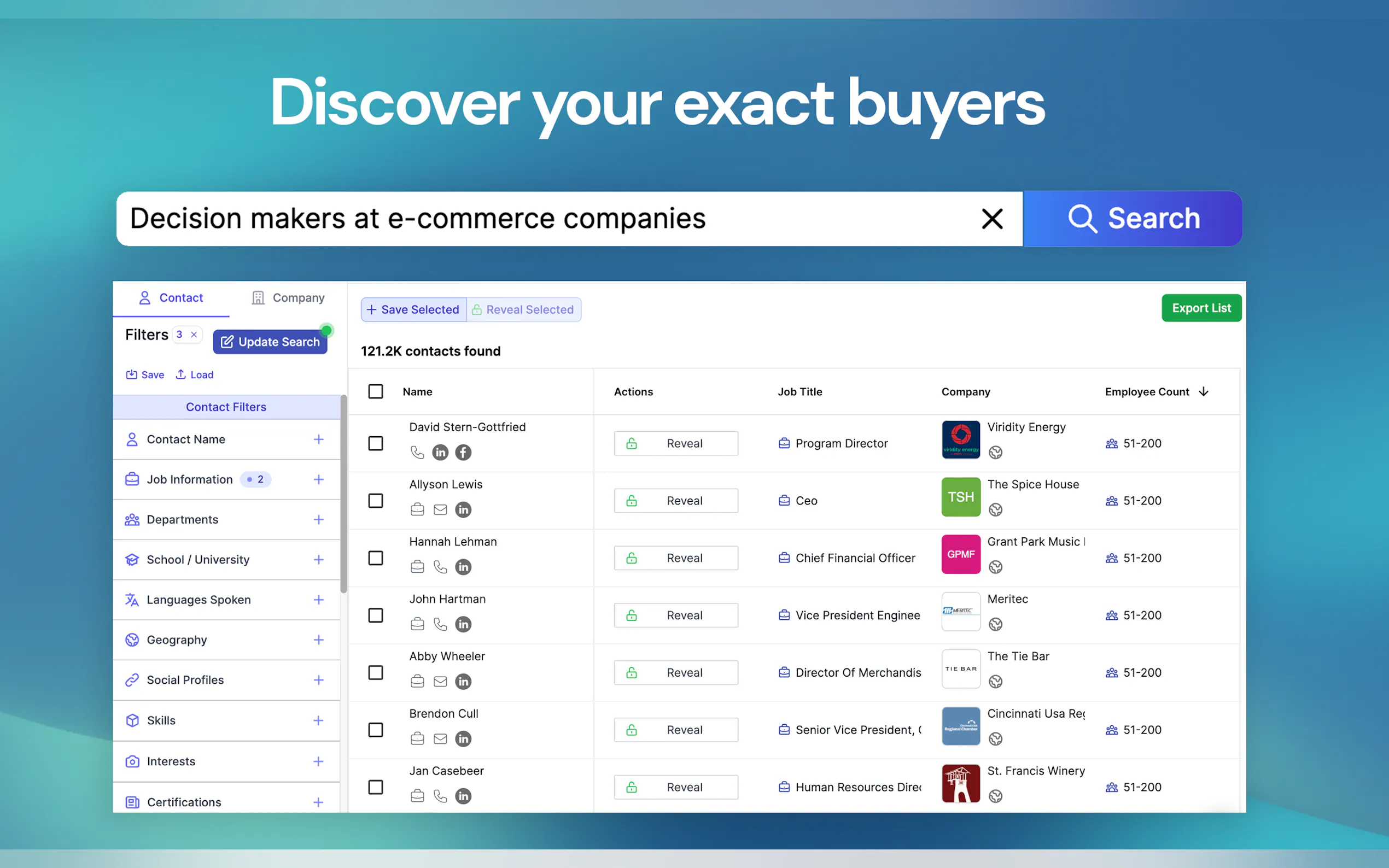Open Viridity Energy website globe icon
1389x868 pixels.
(x=995, y=453)
